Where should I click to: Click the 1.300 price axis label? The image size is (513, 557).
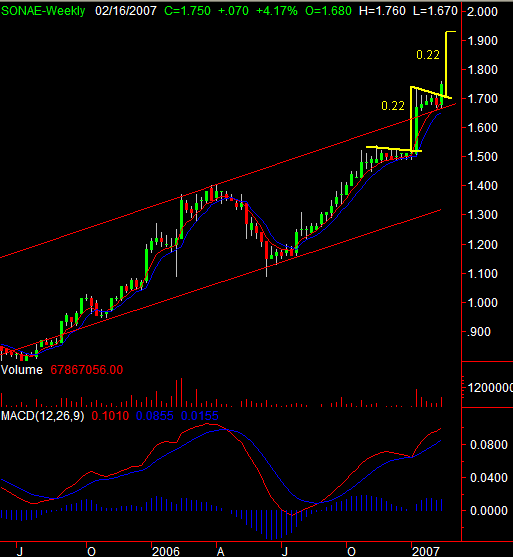coord(482,215)
